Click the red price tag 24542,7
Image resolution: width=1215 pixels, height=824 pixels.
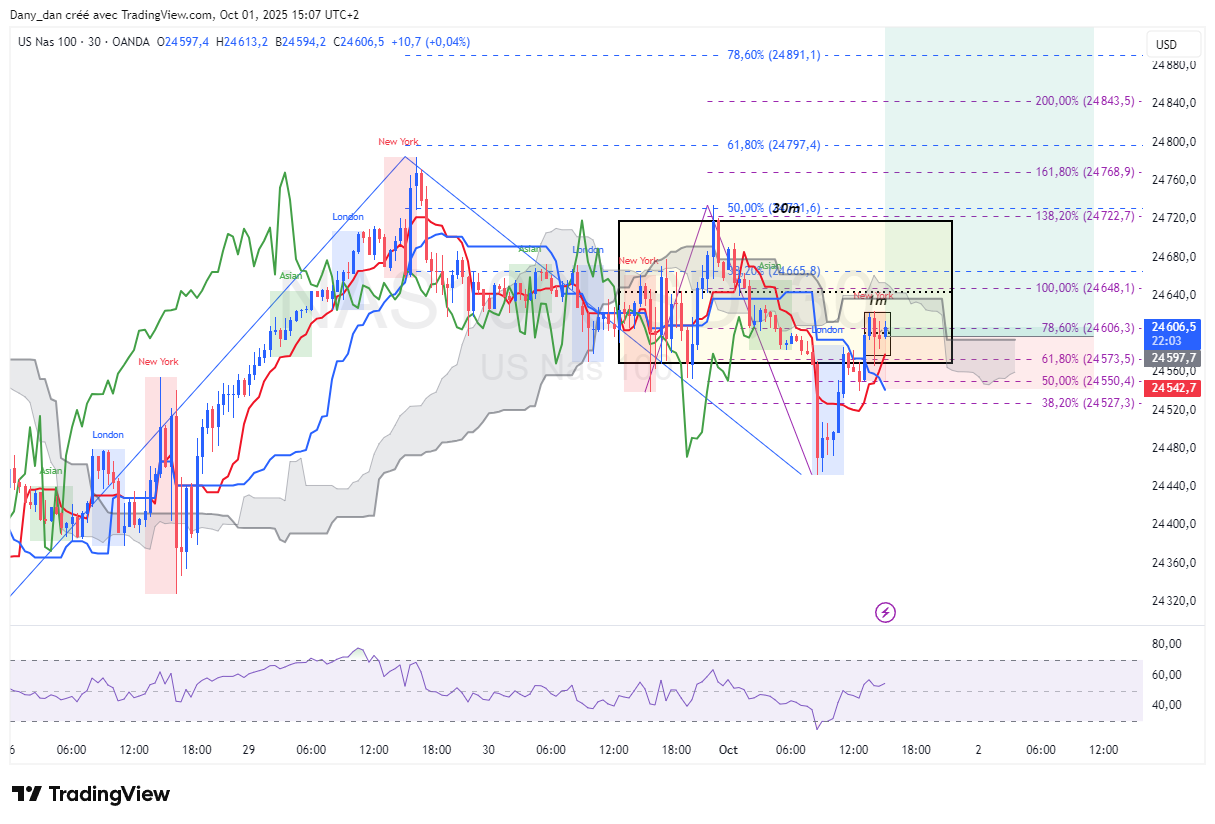[x=1174, y=387]
